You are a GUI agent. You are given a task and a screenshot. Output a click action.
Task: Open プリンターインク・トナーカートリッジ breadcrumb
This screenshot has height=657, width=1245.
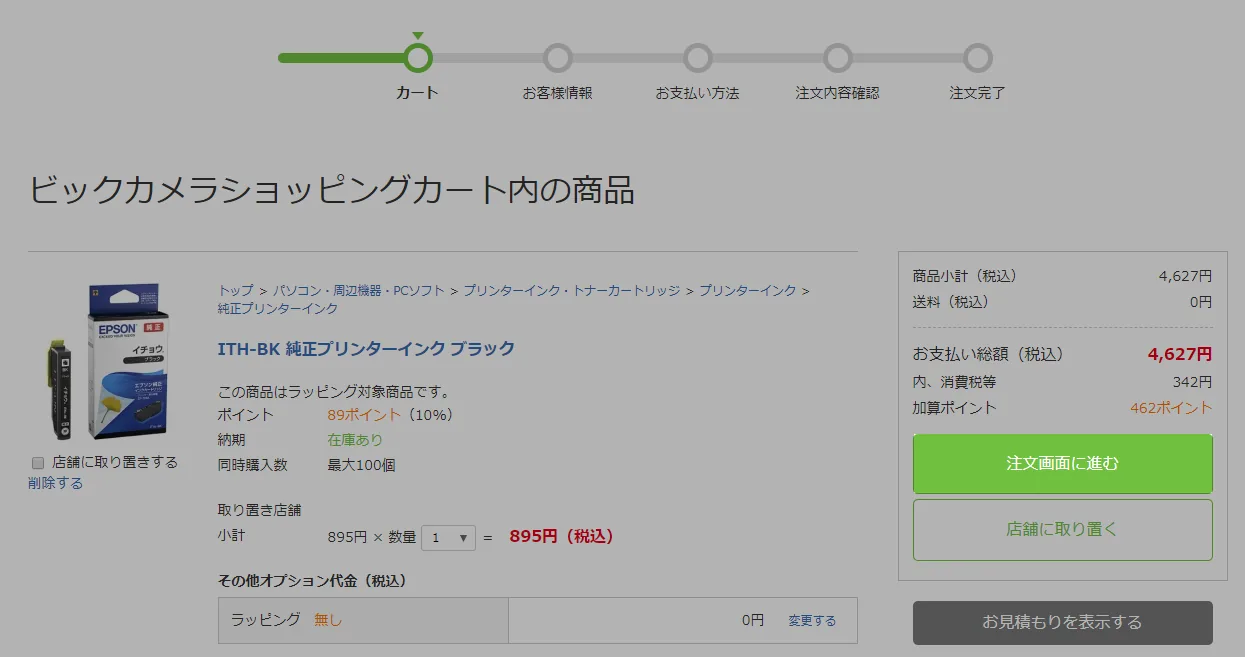[571, 290]
